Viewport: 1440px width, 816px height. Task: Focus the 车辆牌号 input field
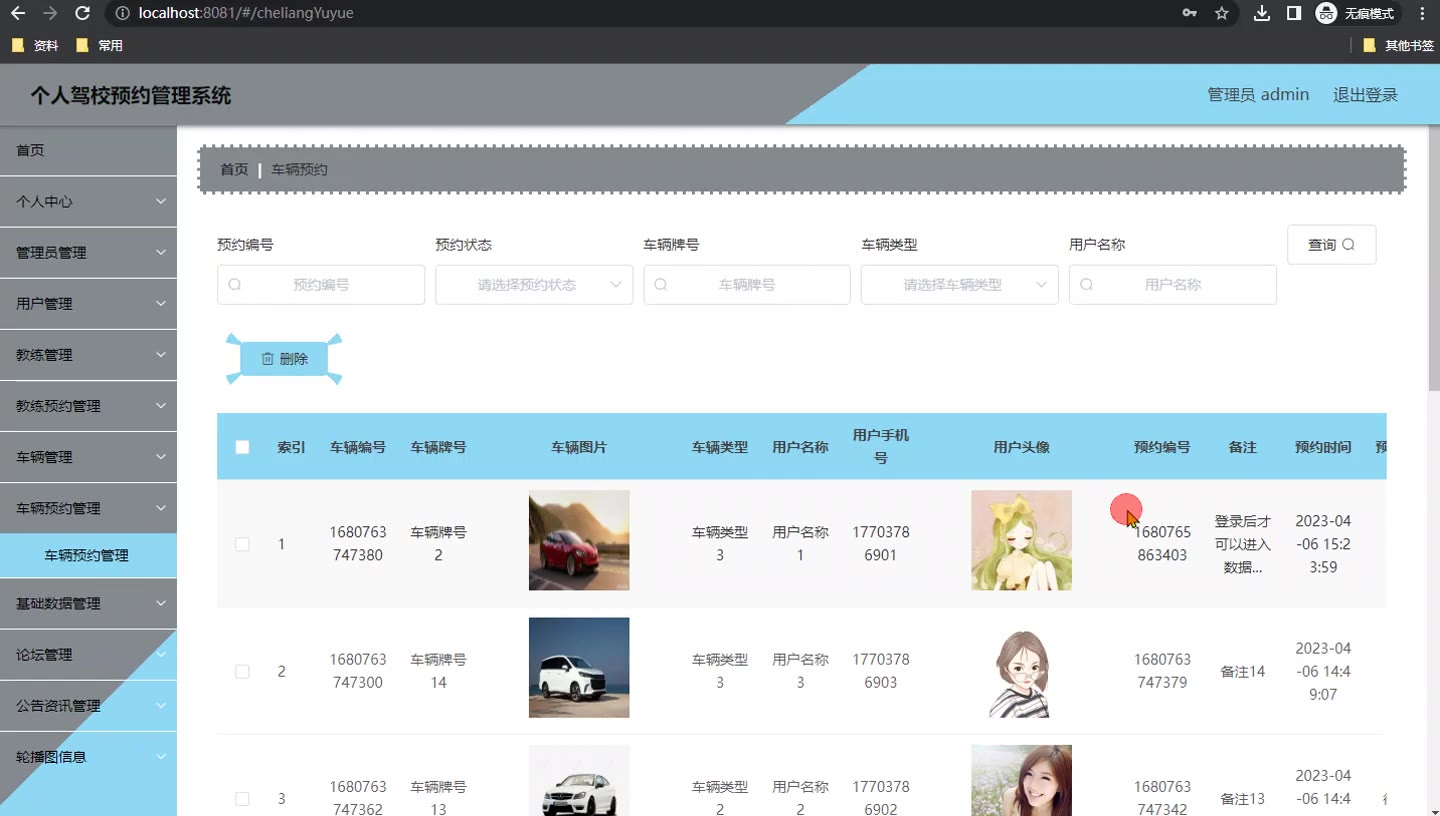tap(747, 285)
